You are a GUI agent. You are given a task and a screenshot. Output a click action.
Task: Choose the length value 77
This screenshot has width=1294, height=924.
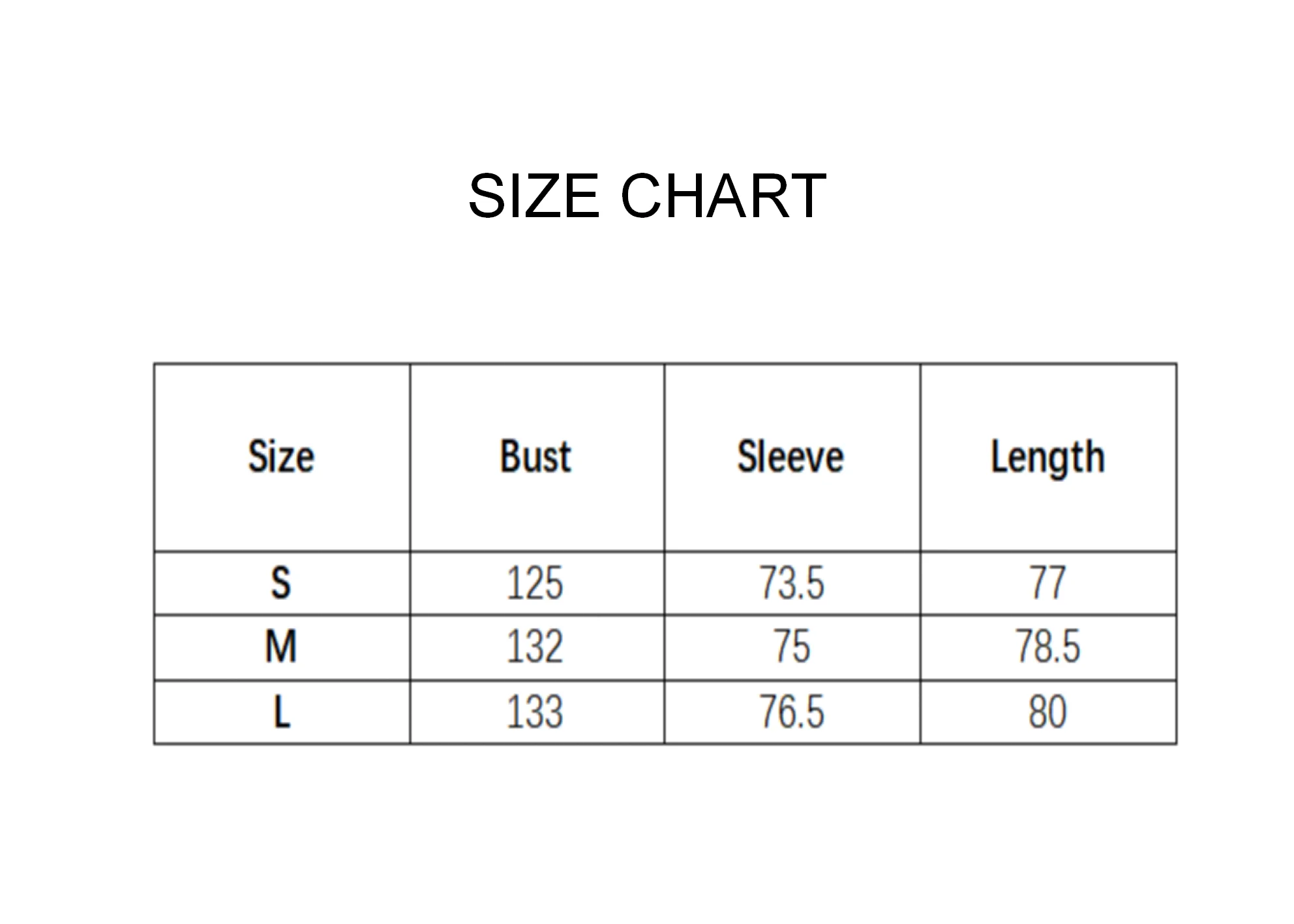tap(1047, 583)
